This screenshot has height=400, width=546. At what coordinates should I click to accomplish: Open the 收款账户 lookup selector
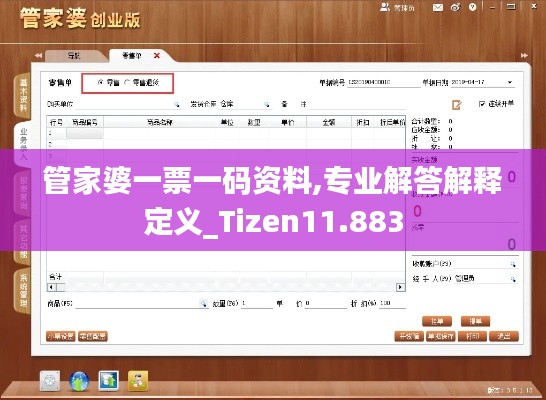(x=513, y=264)
